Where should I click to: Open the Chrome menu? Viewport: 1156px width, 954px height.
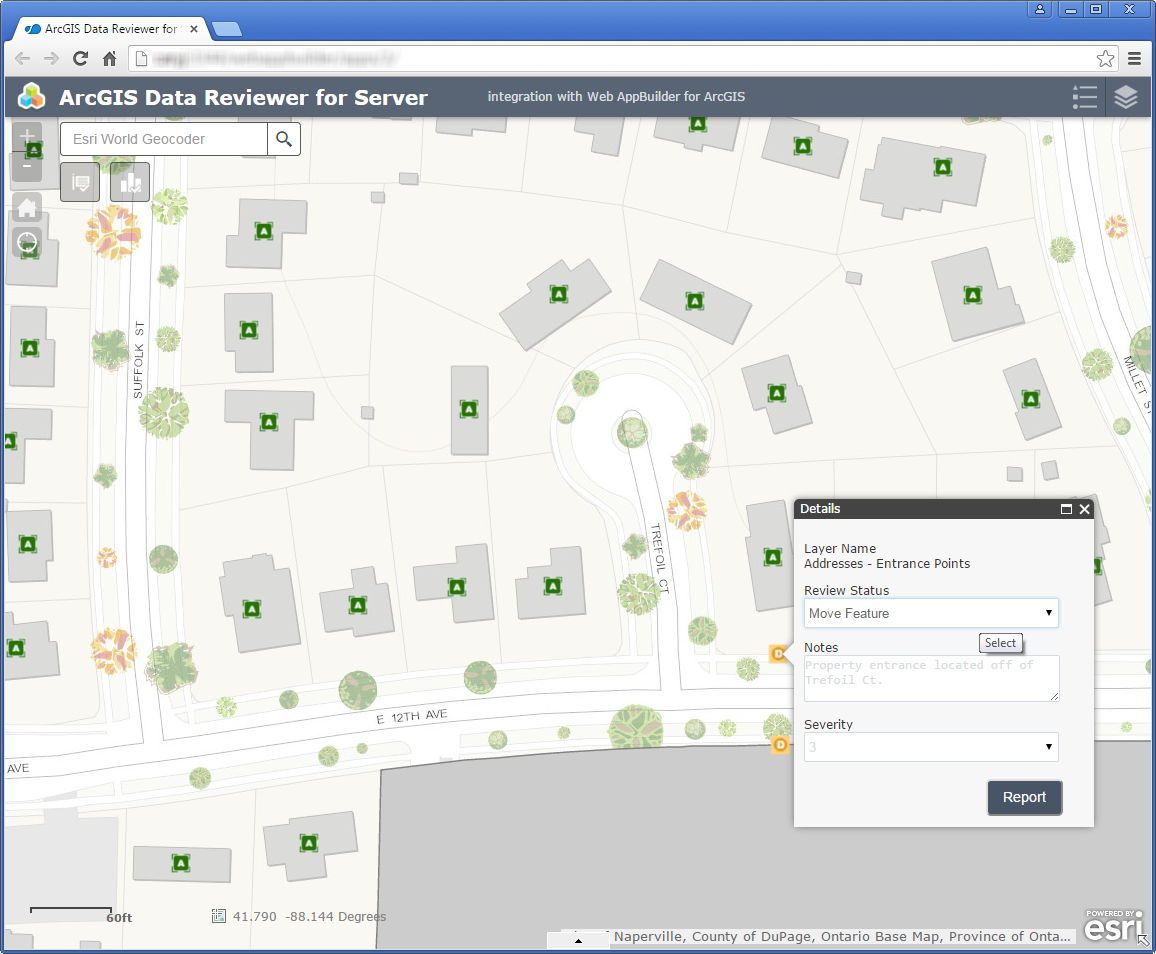[1135, 58]
